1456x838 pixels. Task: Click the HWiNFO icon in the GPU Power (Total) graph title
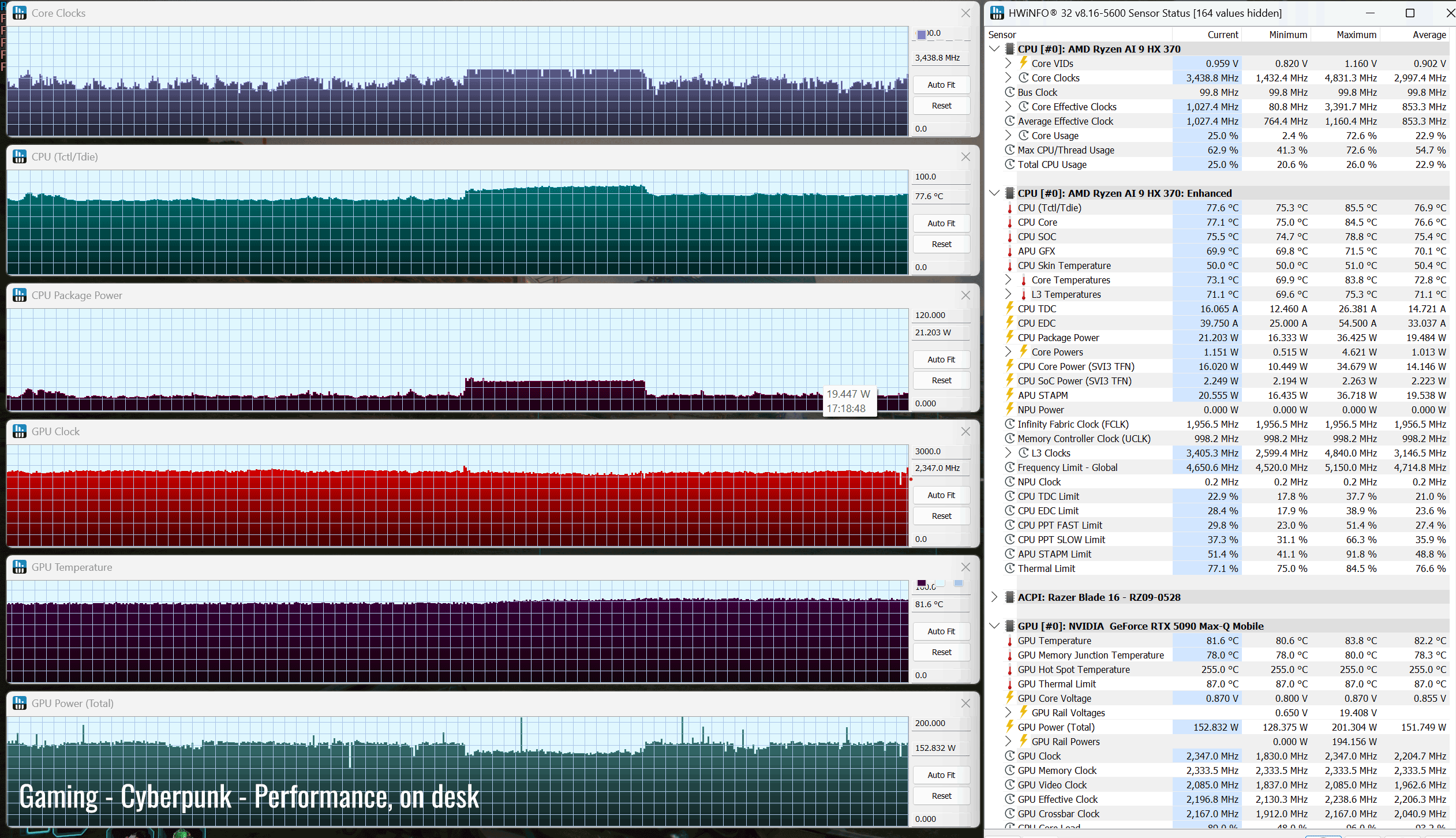(20, 703)
